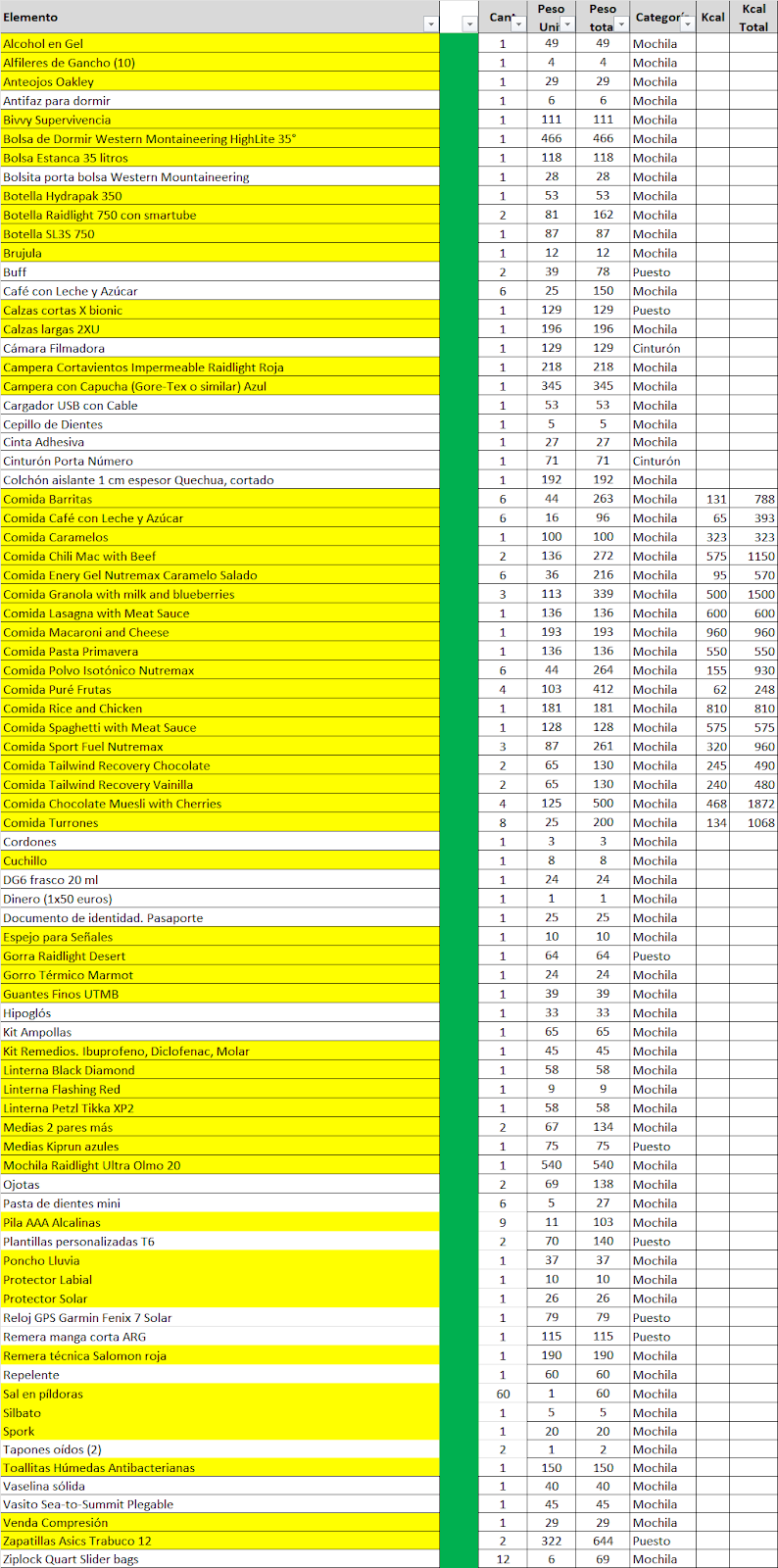The image size is (778, 1568).
Task: Click the 'Comida Macaroni and Cheese' cell
Action: click(x=219, y=632)
